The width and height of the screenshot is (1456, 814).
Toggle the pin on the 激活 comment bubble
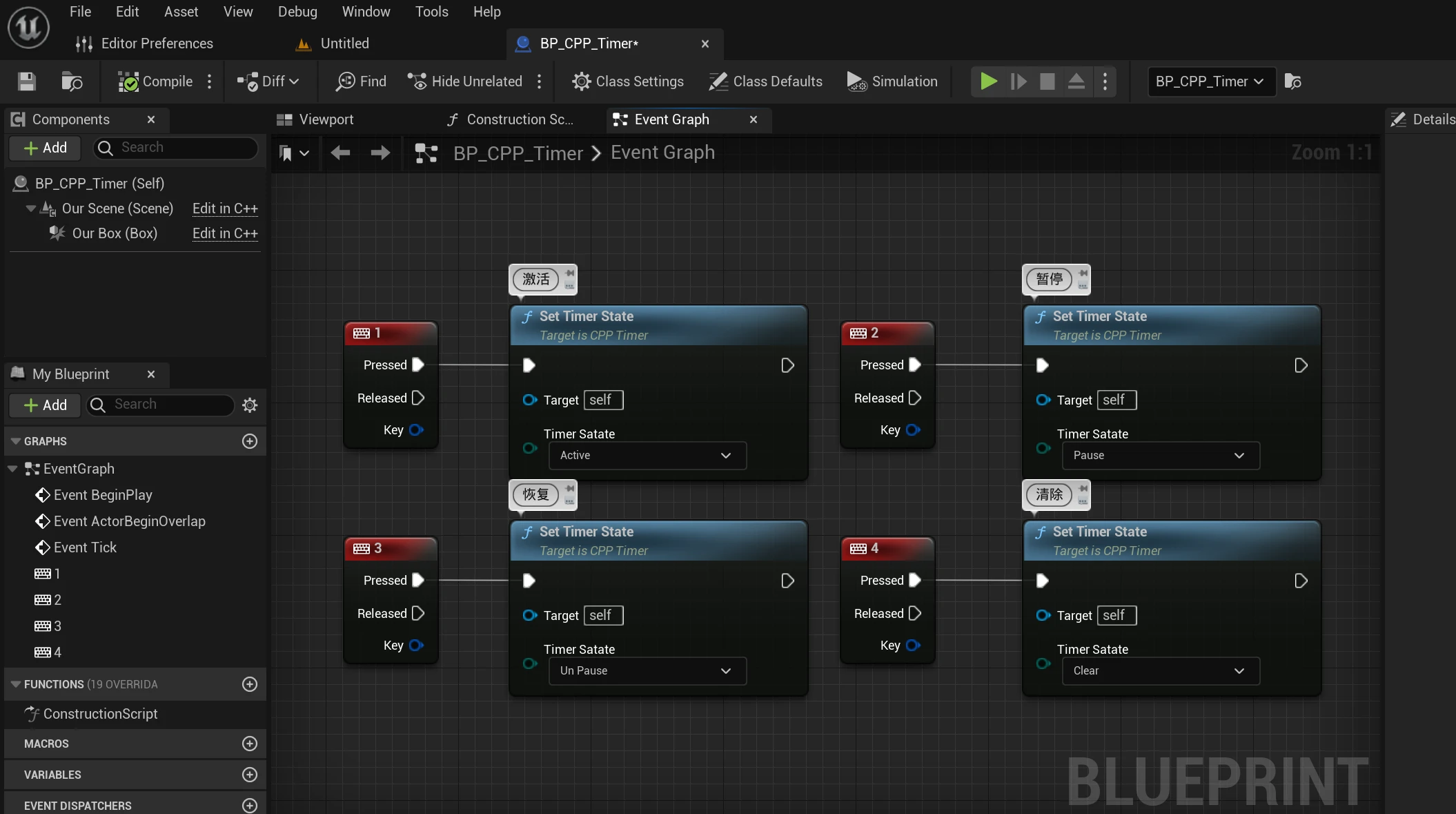570,273
